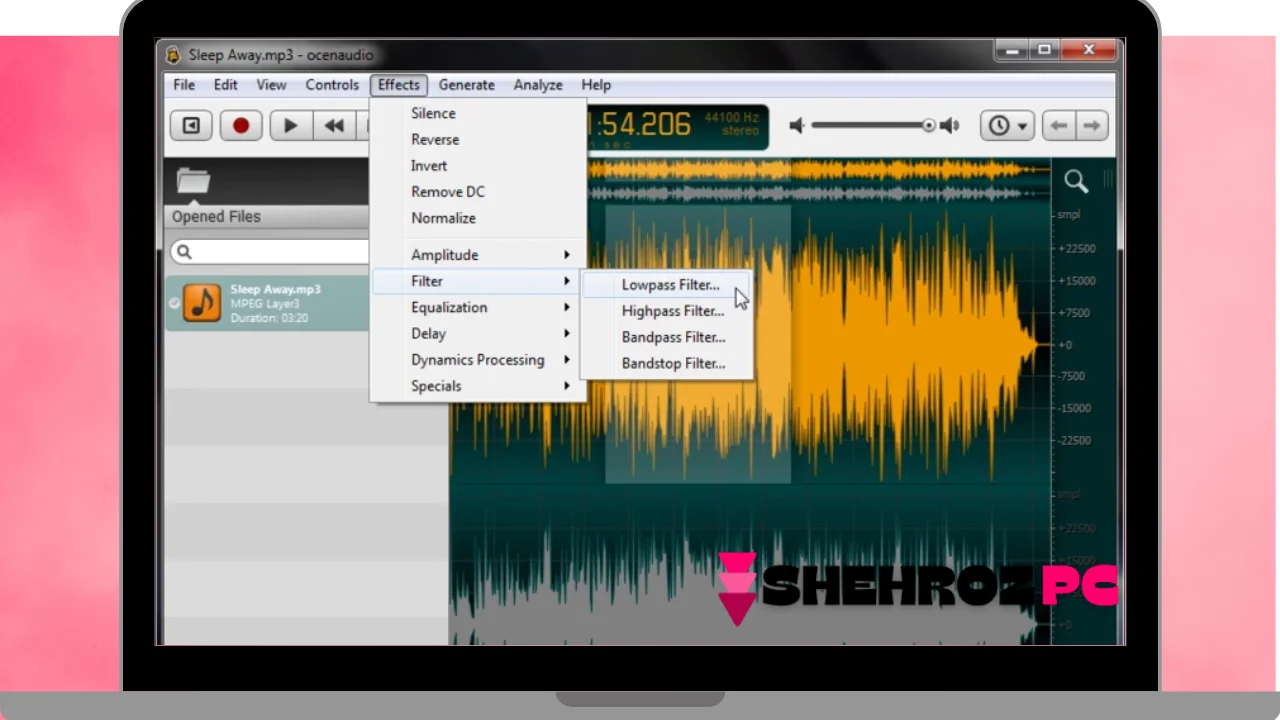Click the record button in toolbar
Image resolution: width=1280 pixels, height=720 pixels.
[241, 126]
